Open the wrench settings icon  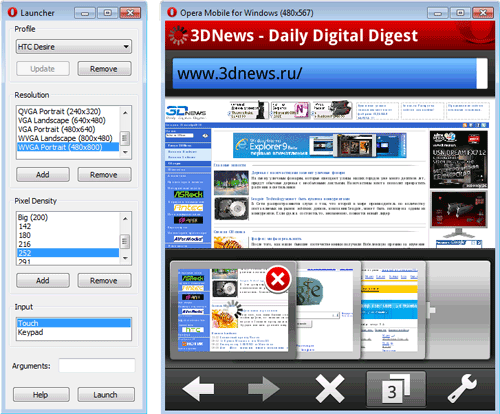pyautogui.click(x=462, y=388)
